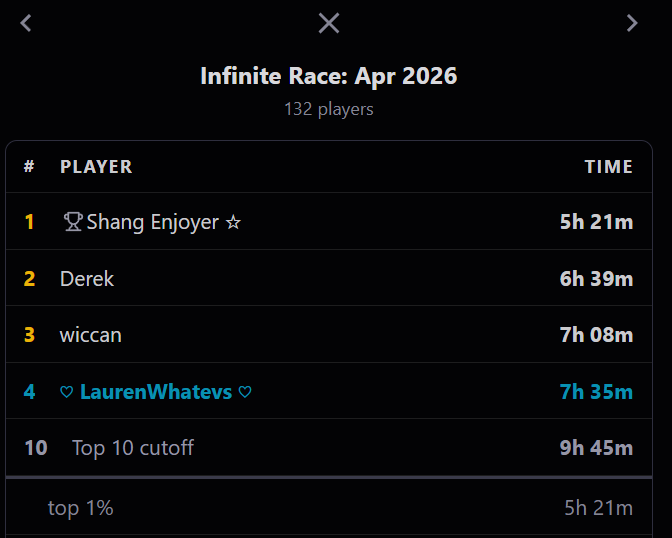
Task: Click the time '7h 08m'
Action: click(x=596, y=335)
